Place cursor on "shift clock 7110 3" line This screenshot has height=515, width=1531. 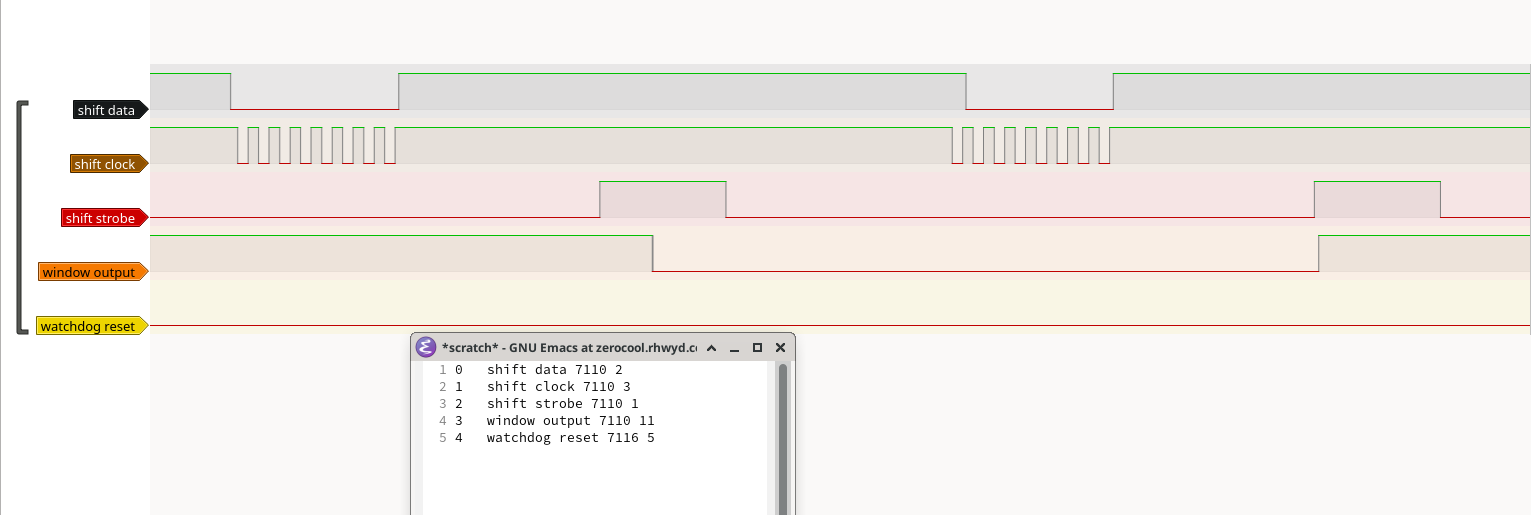[558, 387]
